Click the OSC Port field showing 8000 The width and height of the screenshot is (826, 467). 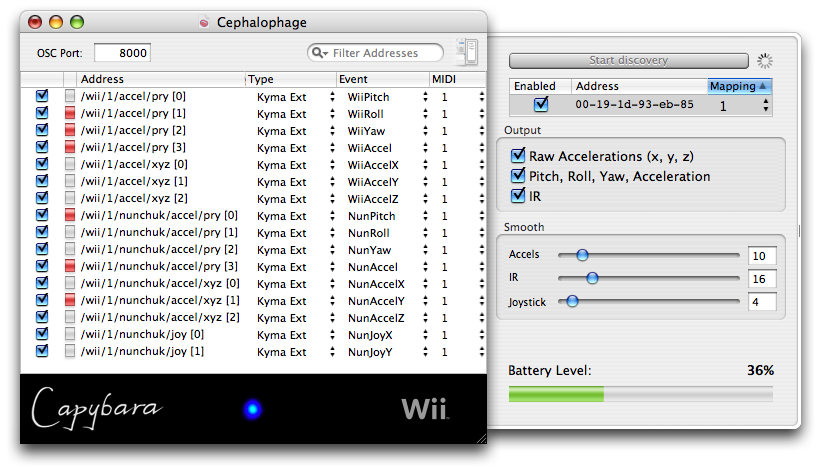tap(122, 53)
